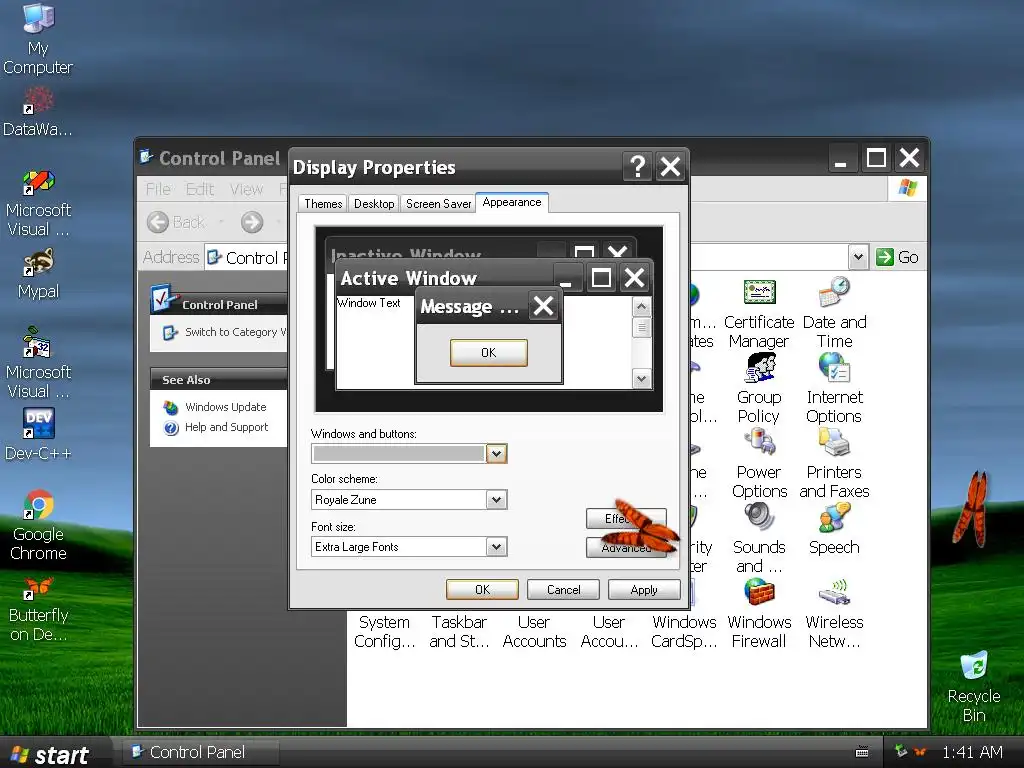
Task: Click the taskbar clock showing 1:41 AM
Action: tap(972, 752)
